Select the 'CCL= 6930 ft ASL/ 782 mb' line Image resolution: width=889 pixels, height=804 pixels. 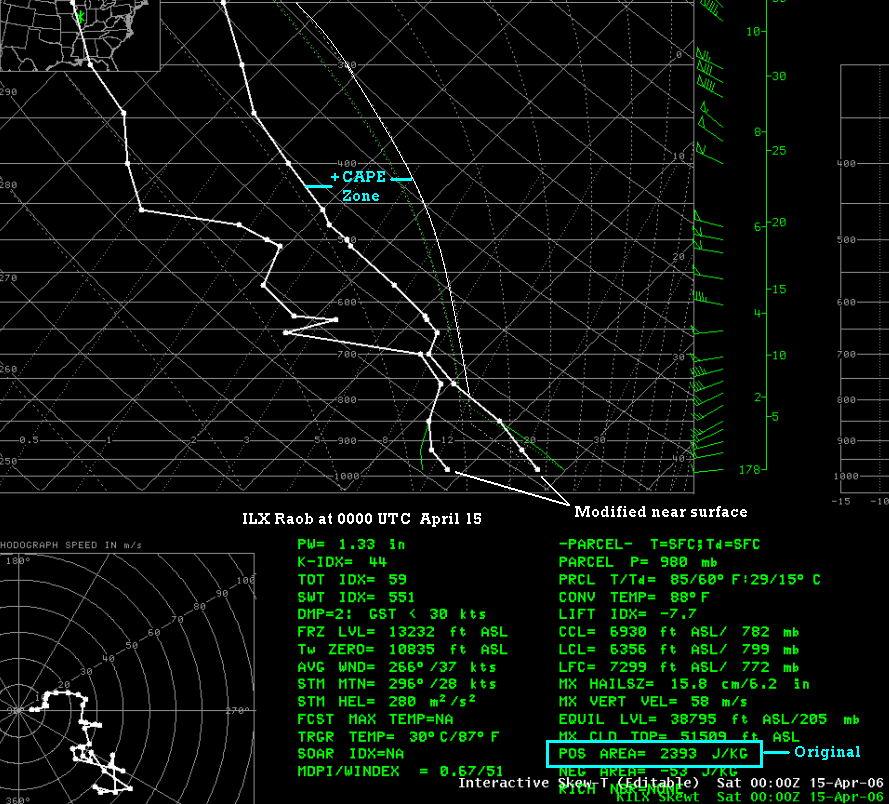click(678, 632)
